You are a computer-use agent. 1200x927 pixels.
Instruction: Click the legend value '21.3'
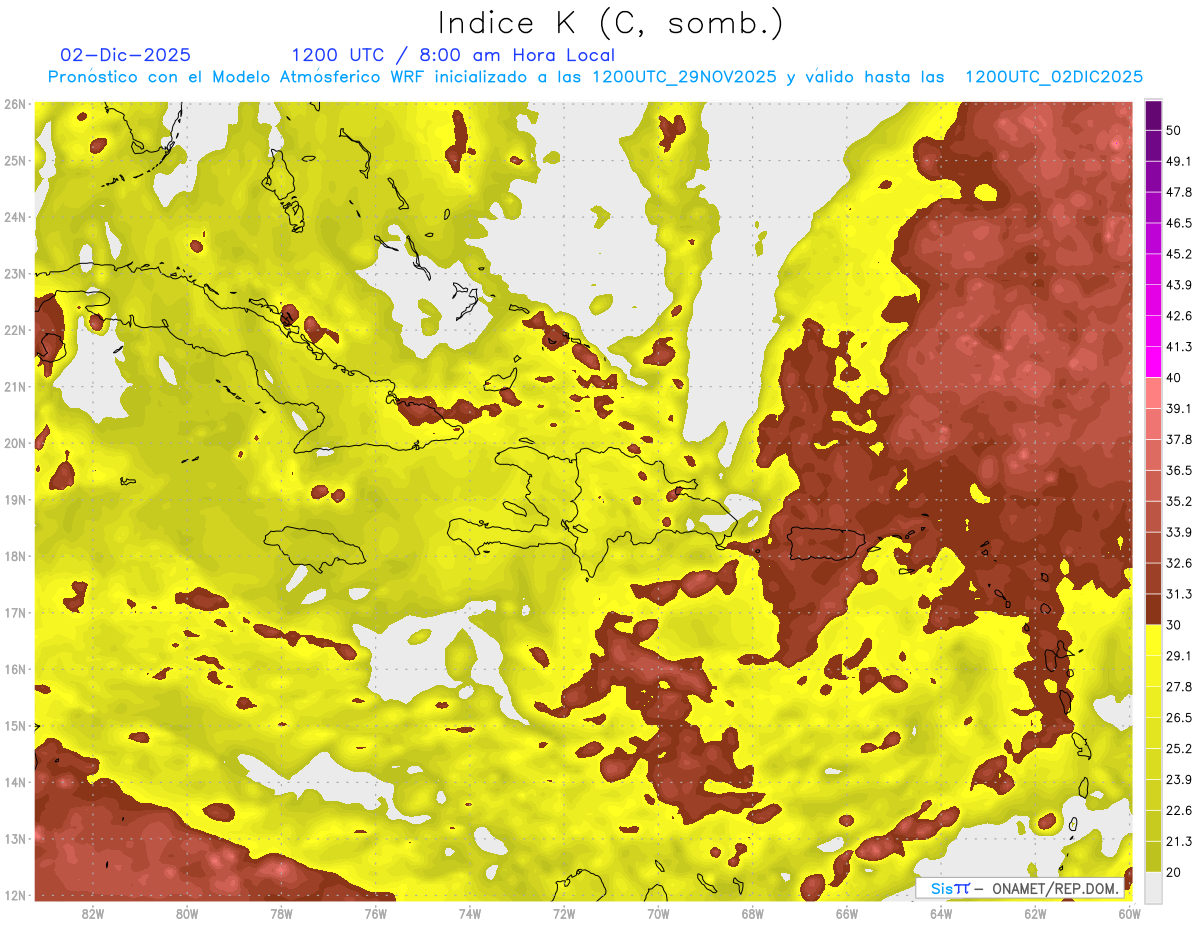1179,842
